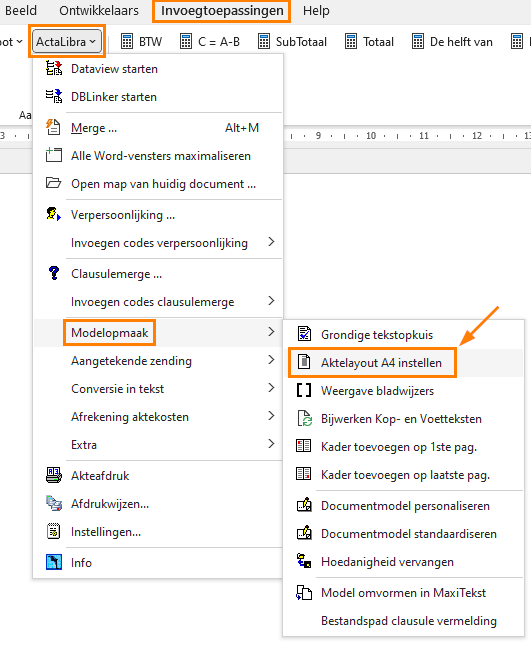Expand Invoegen codes verpersoonlijking submenu arrow

click(271, 242)
